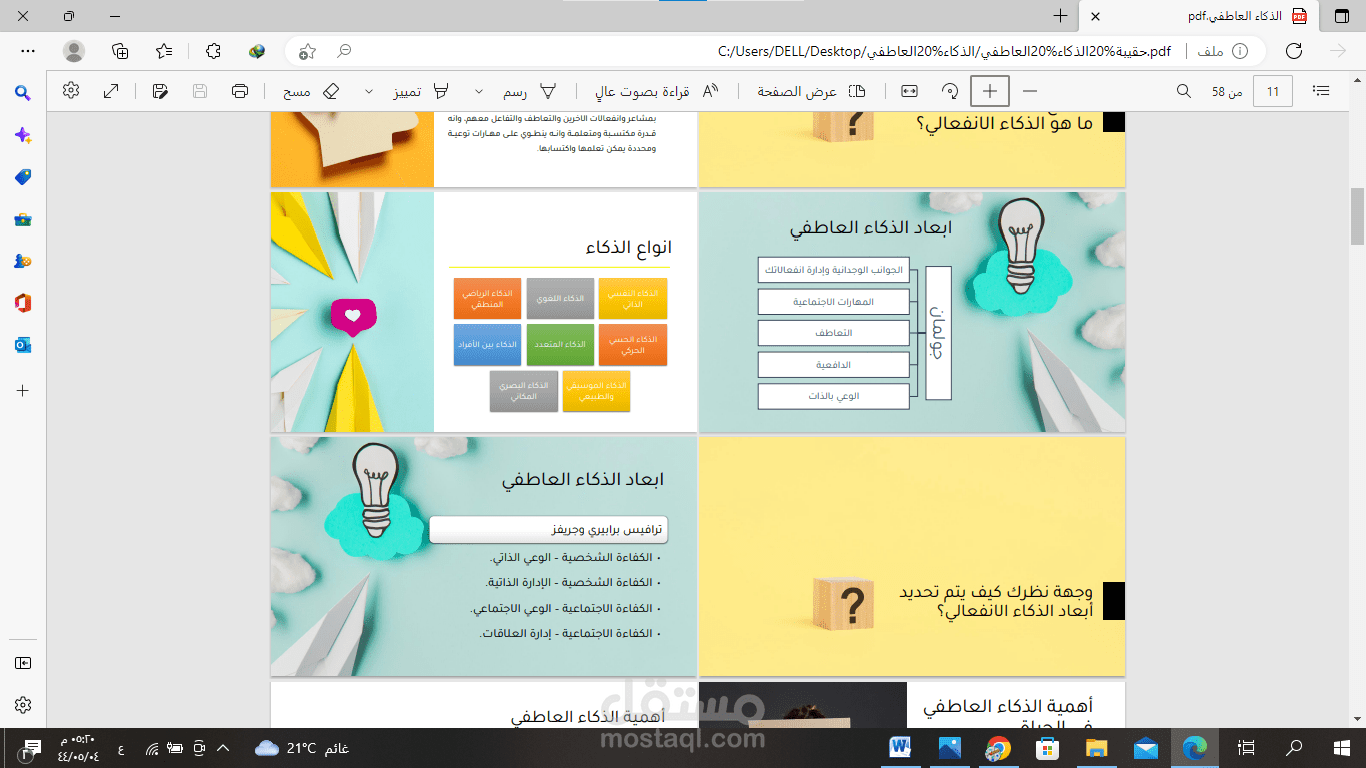Add a sidebar app with plus
The width and height of the screenshot is (1366, 768).
23,390
